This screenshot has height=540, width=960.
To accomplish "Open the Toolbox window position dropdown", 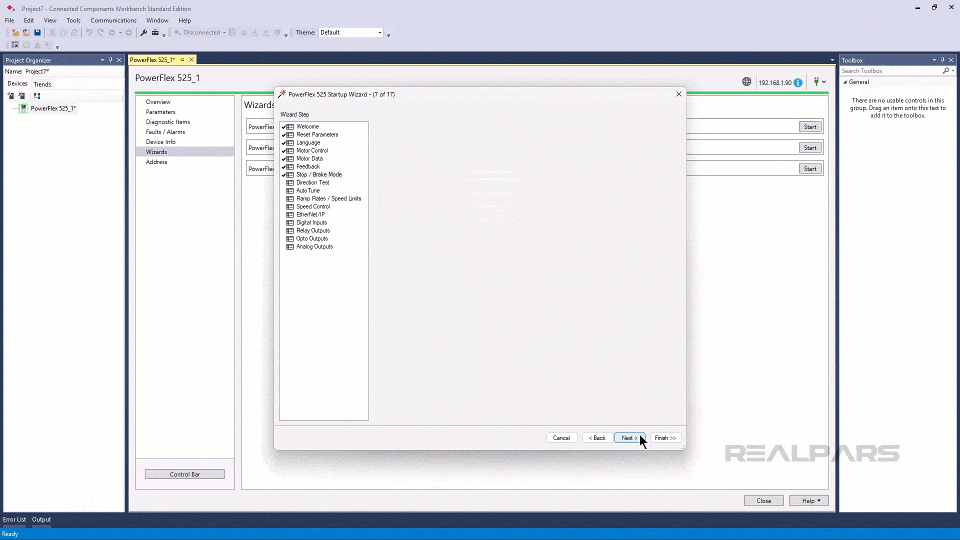I will click(x=934, y=60).
